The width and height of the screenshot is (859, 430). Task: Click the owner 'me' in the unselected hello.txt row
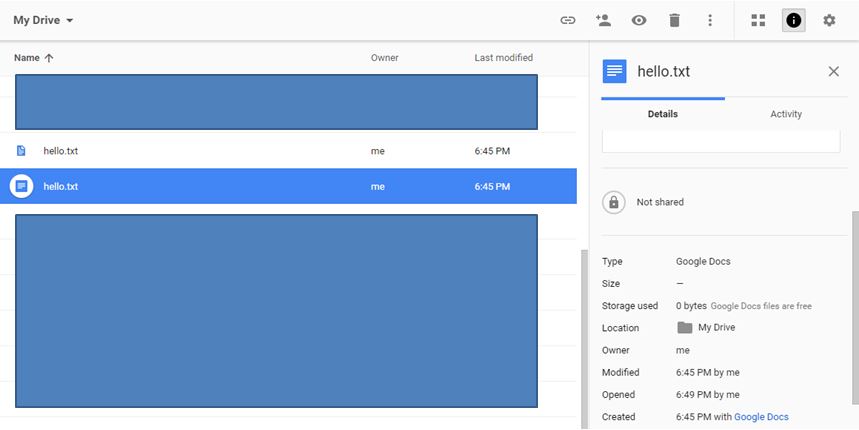coord(377,151)
